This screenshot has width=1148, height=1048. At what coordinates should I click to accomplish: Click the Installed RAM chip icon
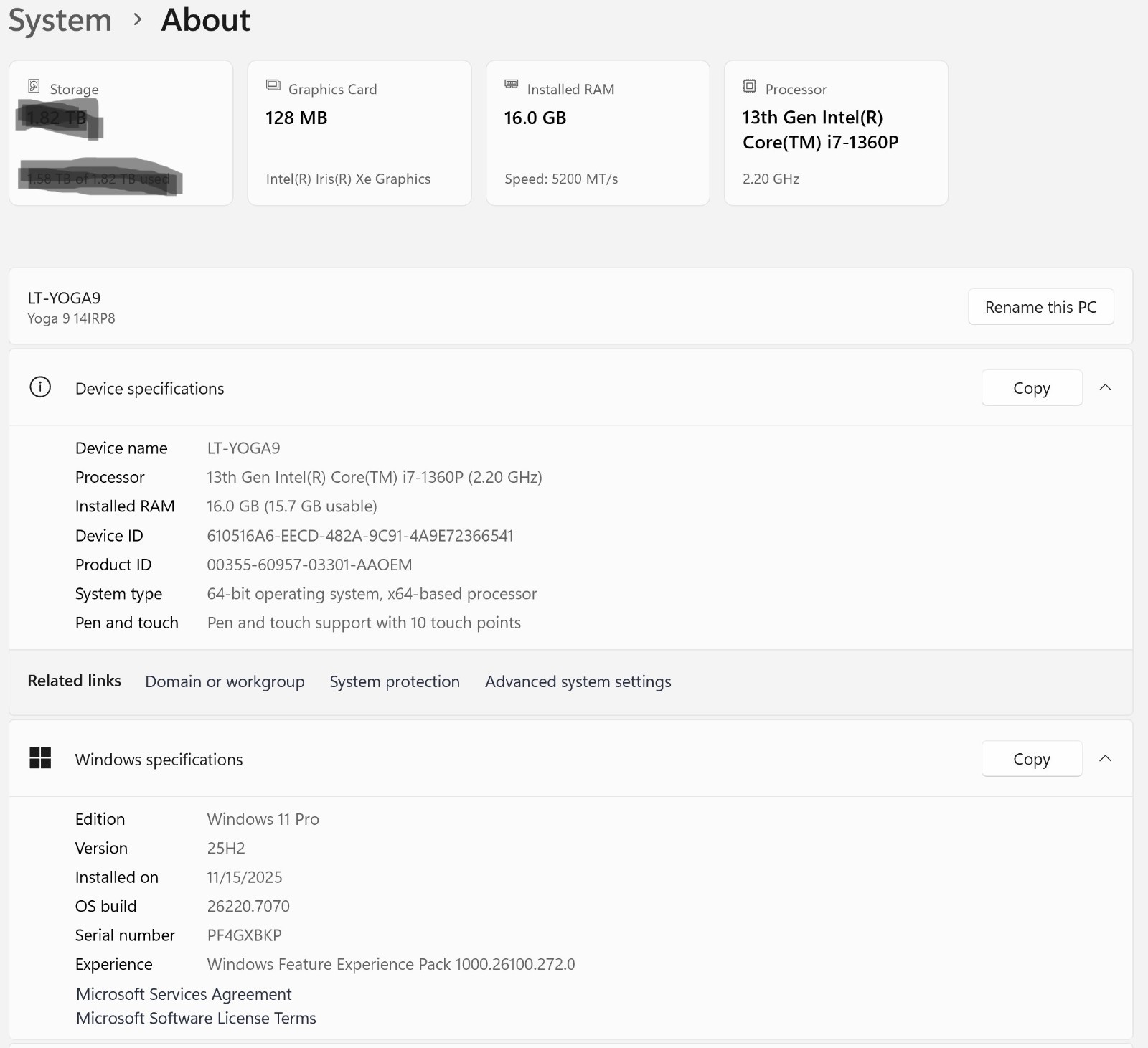[x=512, y=84]
